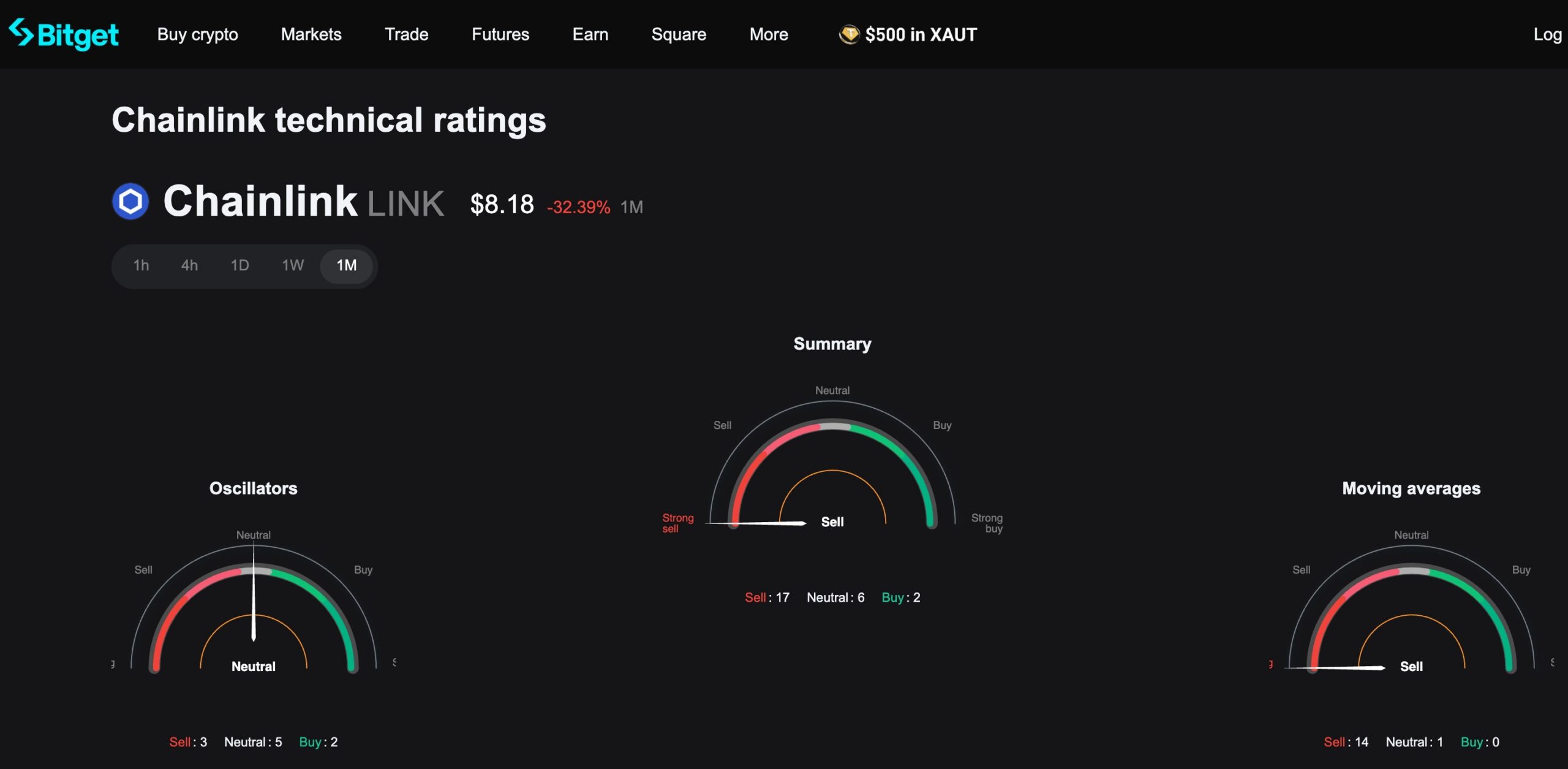Click Moving averages' 'Neutral: 1' count
This screenshot has height=769, width=1568.
click(1414, 742)
